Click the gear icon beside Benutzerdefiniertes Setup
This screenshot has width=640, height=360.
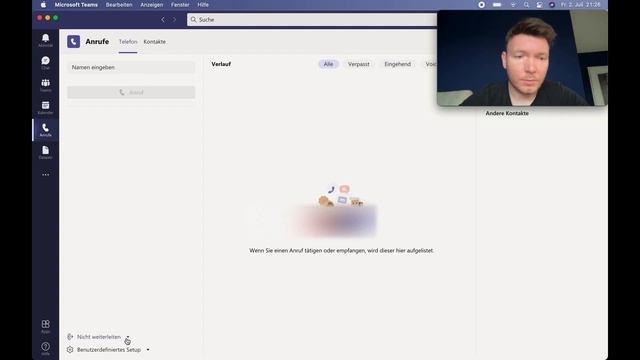coord(70,350)
